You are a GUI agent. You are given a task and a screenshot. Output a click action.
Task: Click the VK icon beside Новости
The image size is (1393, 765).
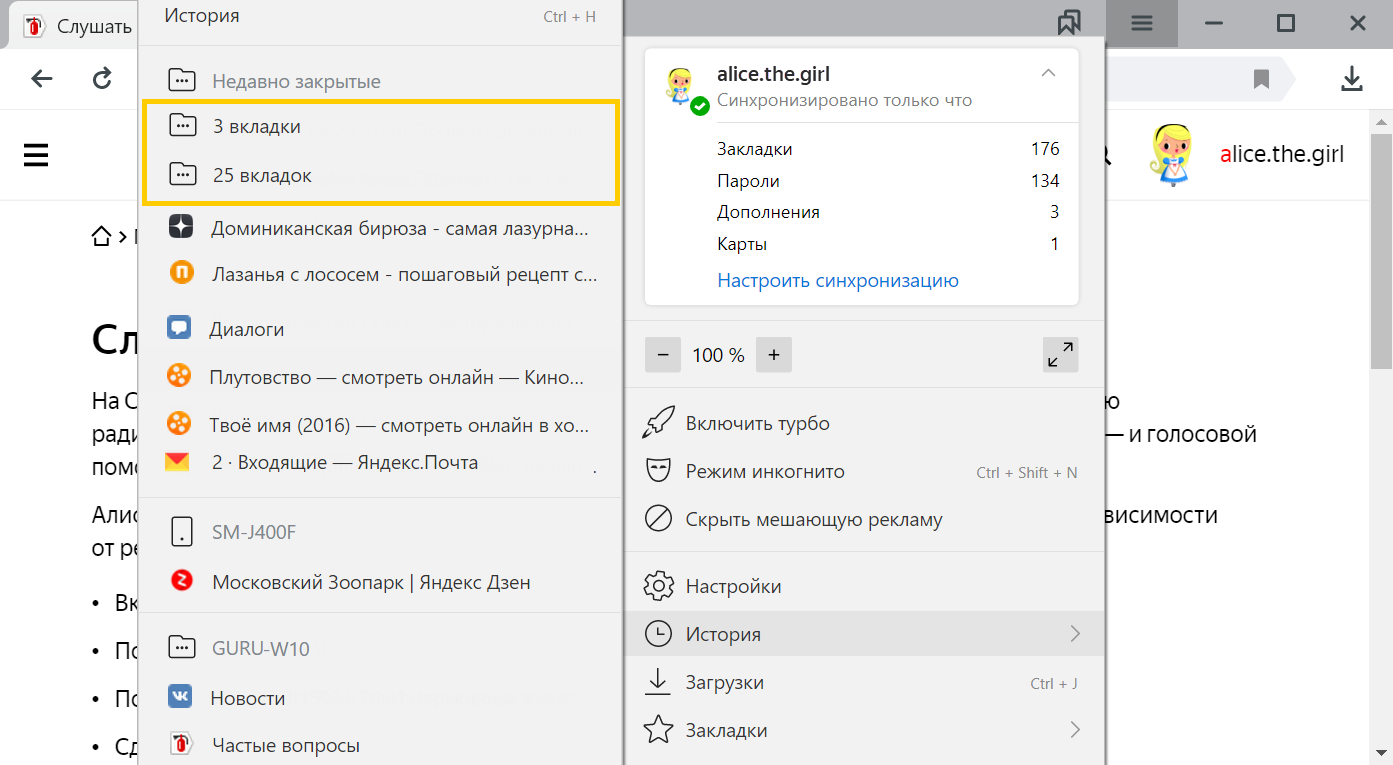point(181,698)
